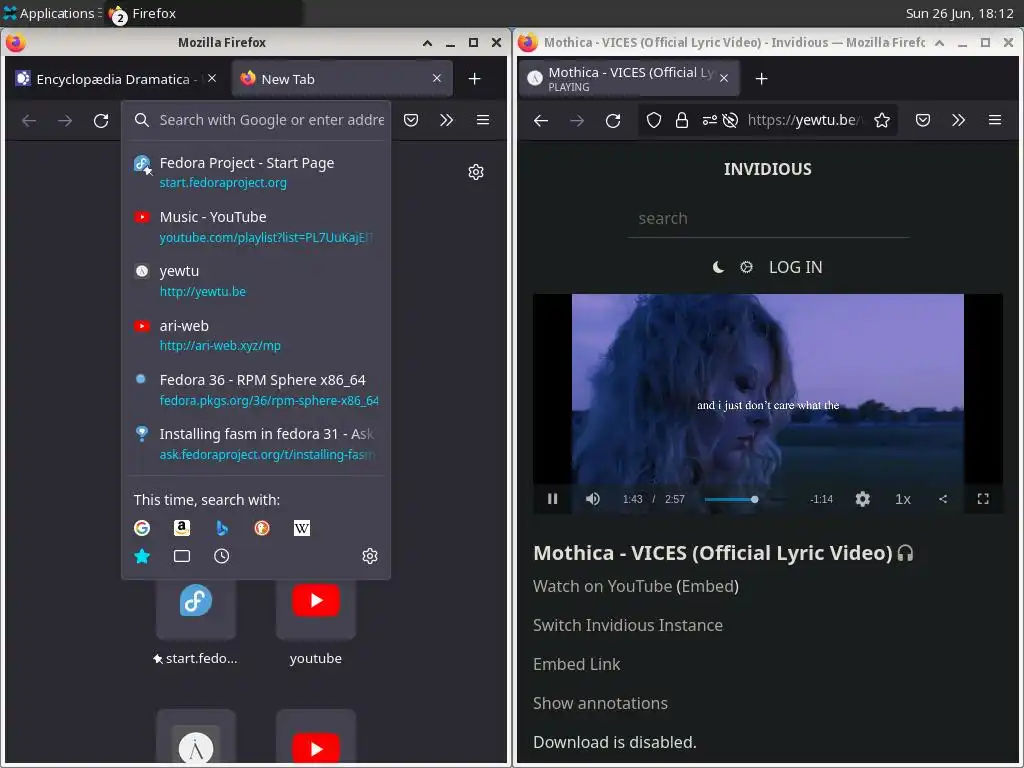Open the (Embed) YouTube link
1024x768 pixels.
[x=707, y=586]
